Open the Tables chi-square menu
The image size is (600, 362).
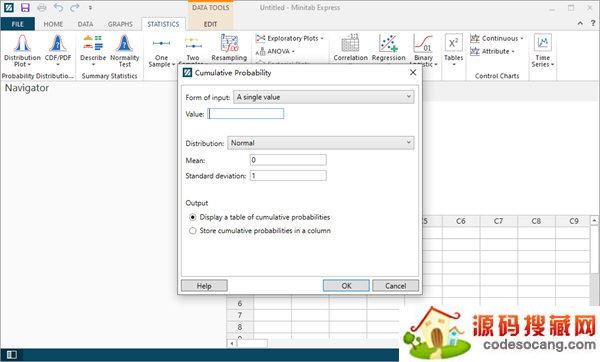click(453, 50)
